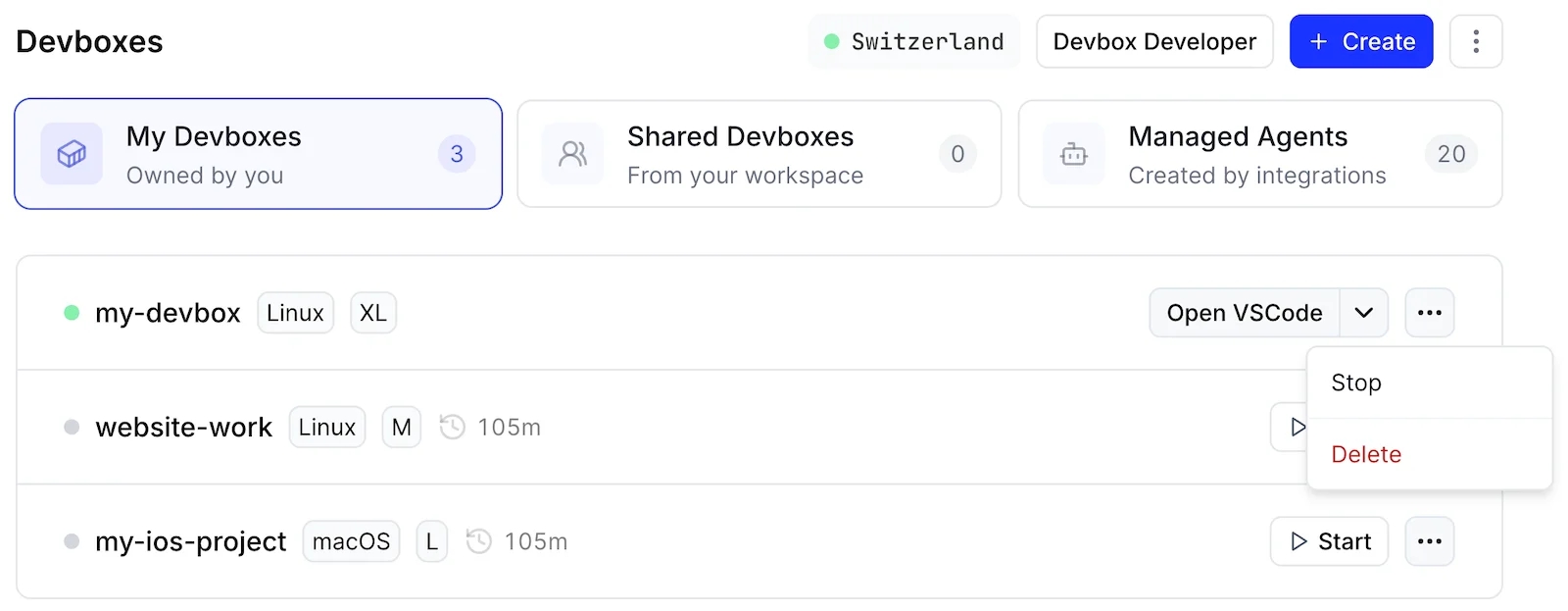Click the green status dot of my-devbox
The width and height of the screenshot is (1568, 611).
pyautogui.click(x=72, y=313)
